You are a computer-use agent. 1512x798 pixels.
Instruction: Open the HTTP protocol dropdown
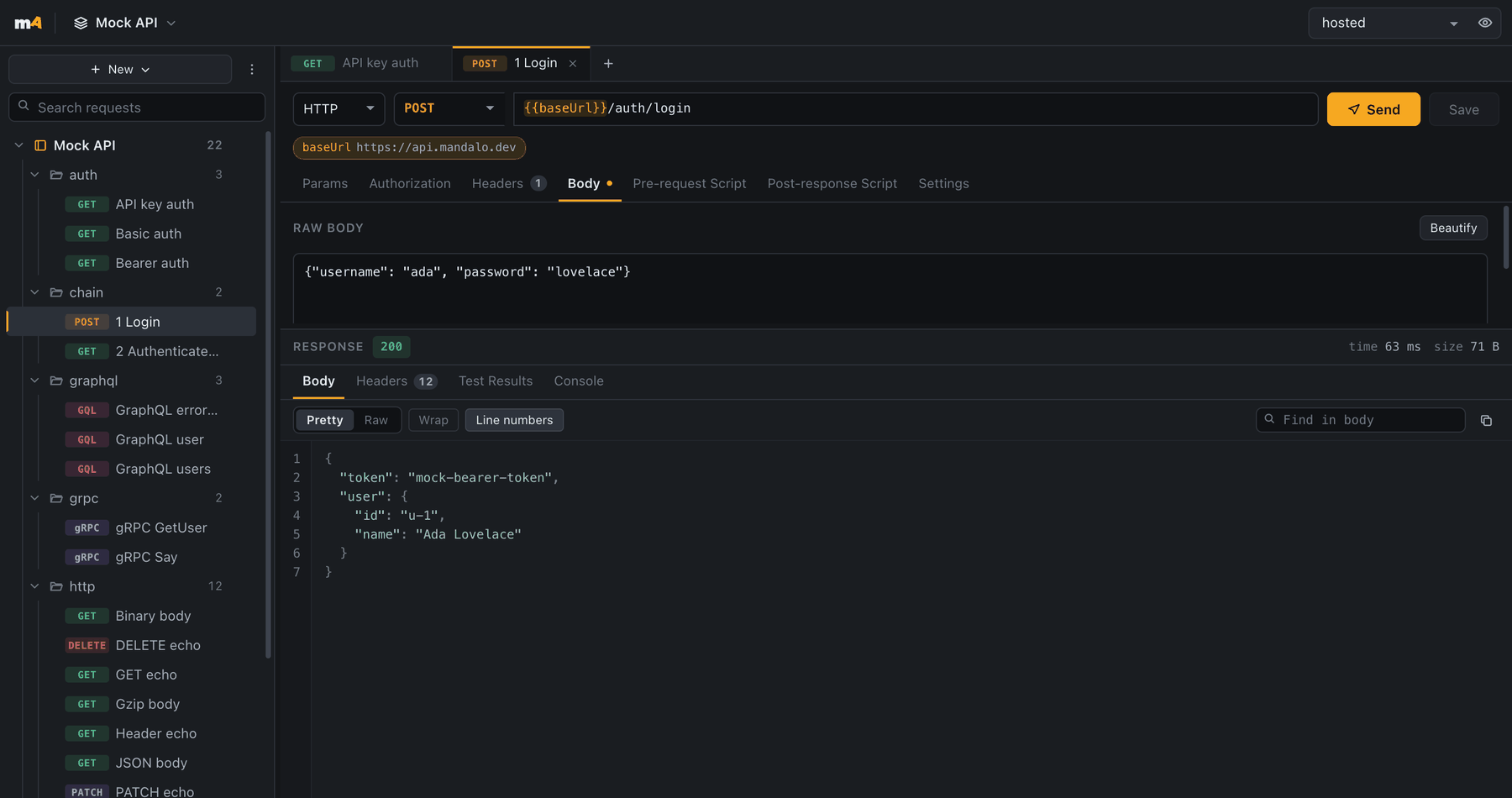[339, 108]
